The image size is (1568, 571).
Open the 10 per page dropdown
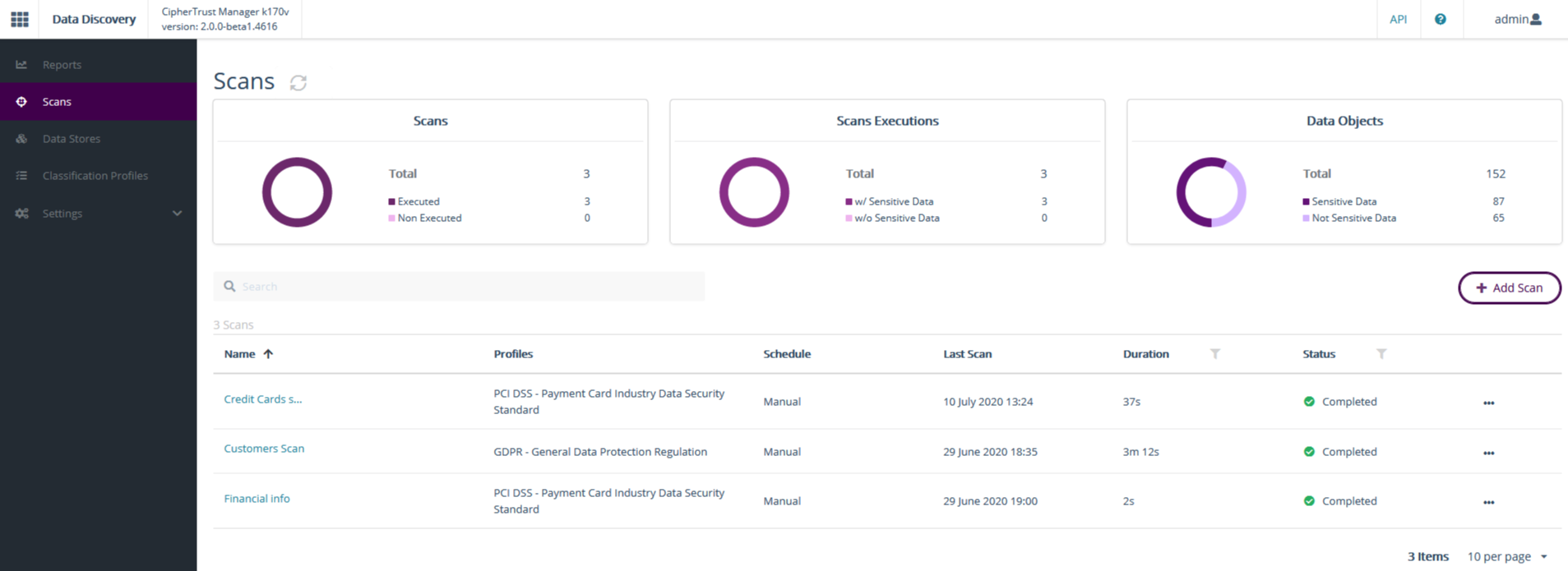click(x=1507, y=556)
